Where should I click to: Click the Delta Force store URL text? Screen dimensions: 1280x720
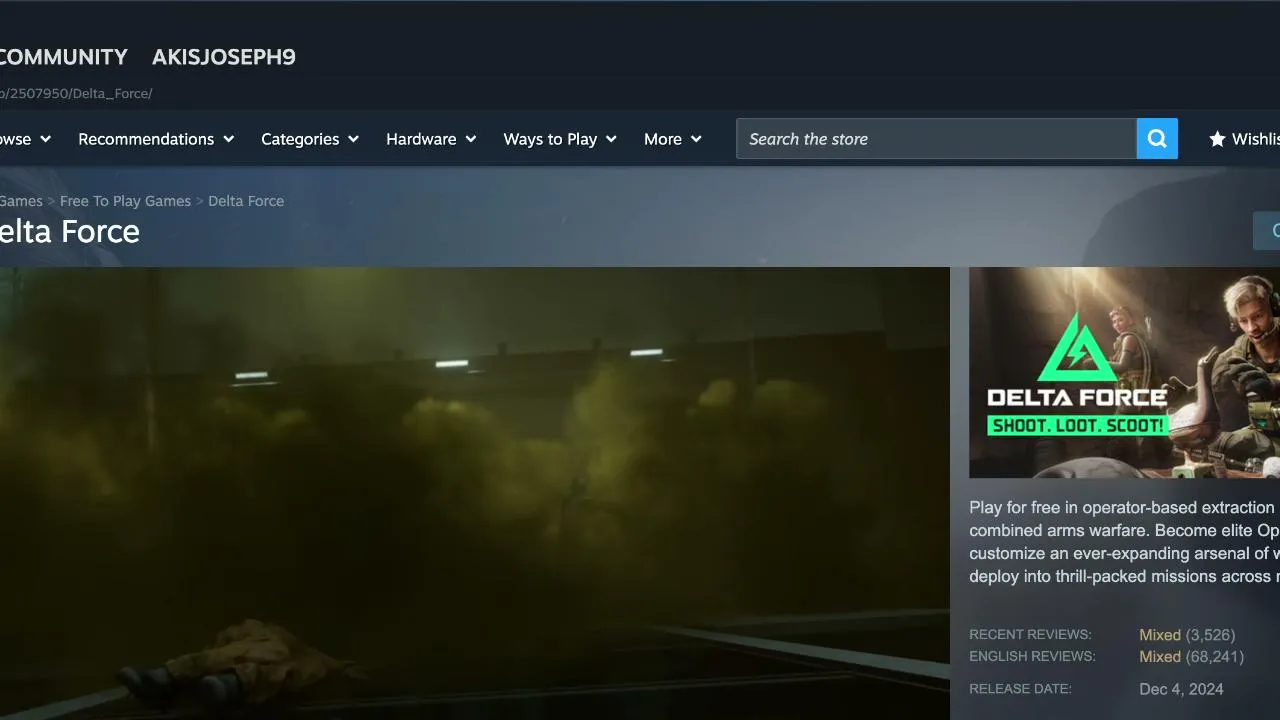76,94
